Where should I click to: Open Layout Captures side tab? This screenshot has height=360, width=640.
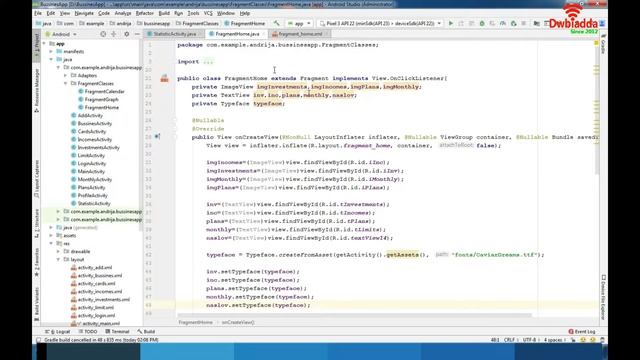point(36,179)
